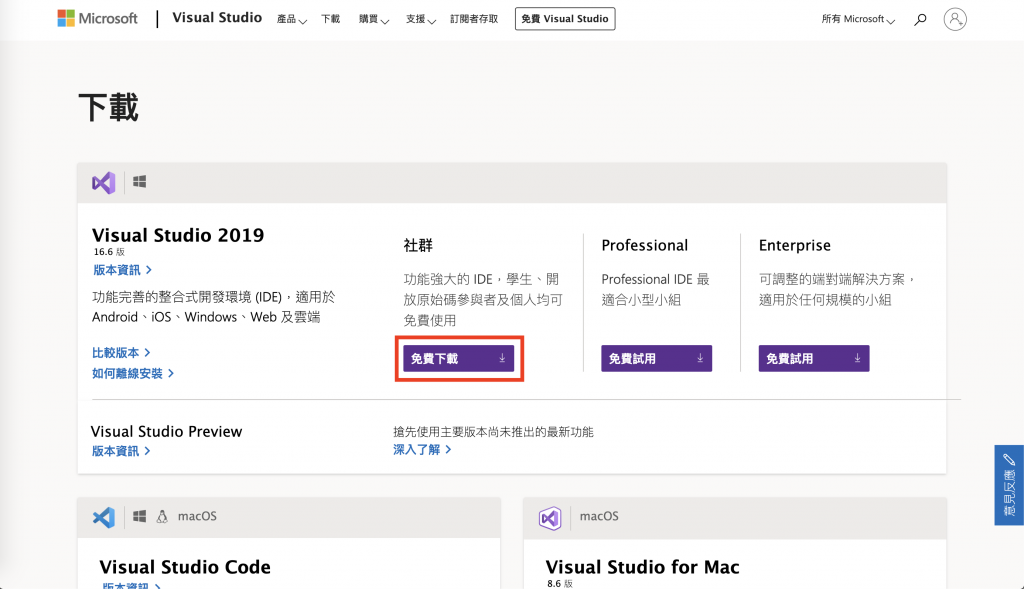
Task: Click the Microsoft logo
Action: click(97, 18)
